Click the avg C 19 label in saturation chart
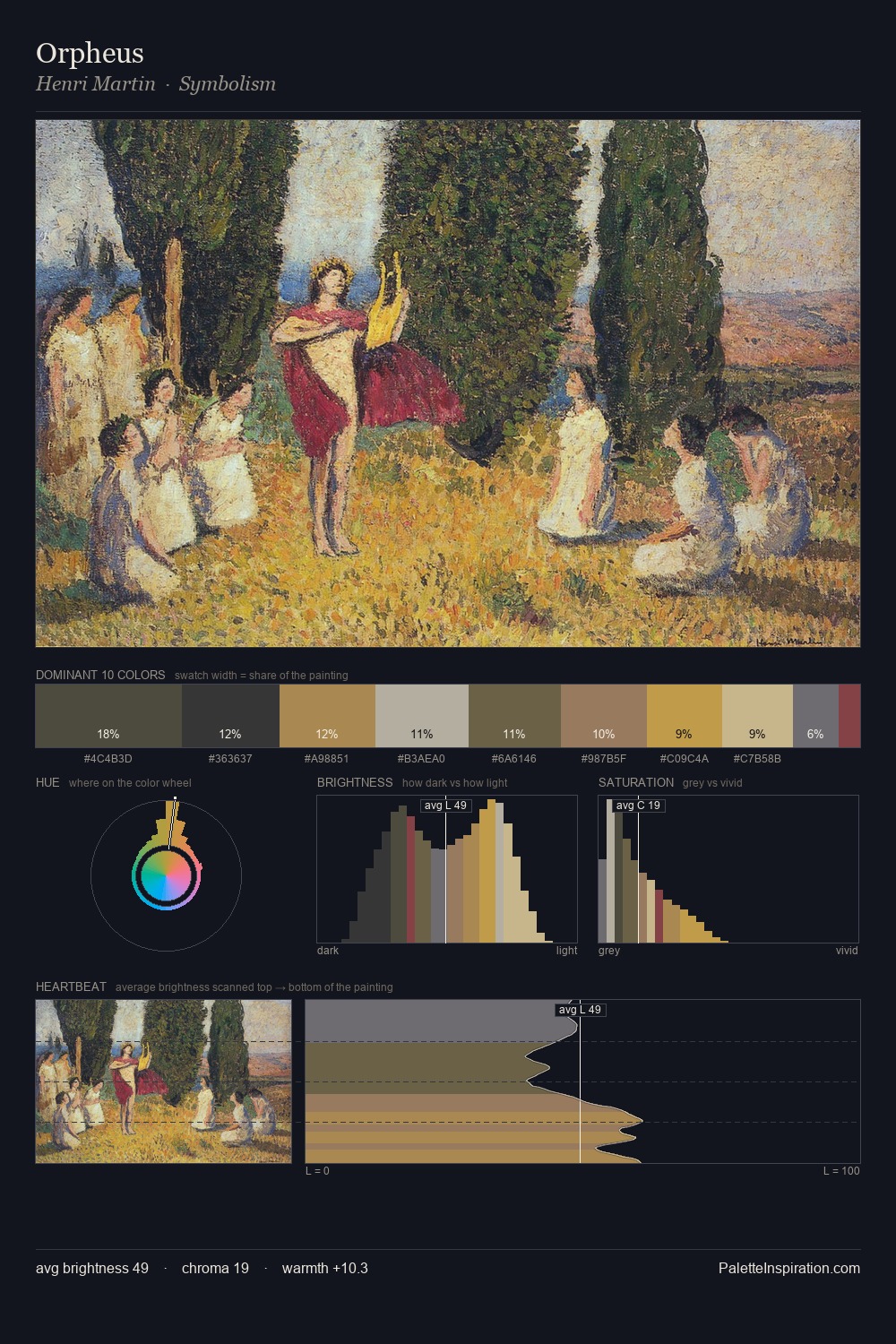This screenshot has width=896, height=1344. [638, 806]
